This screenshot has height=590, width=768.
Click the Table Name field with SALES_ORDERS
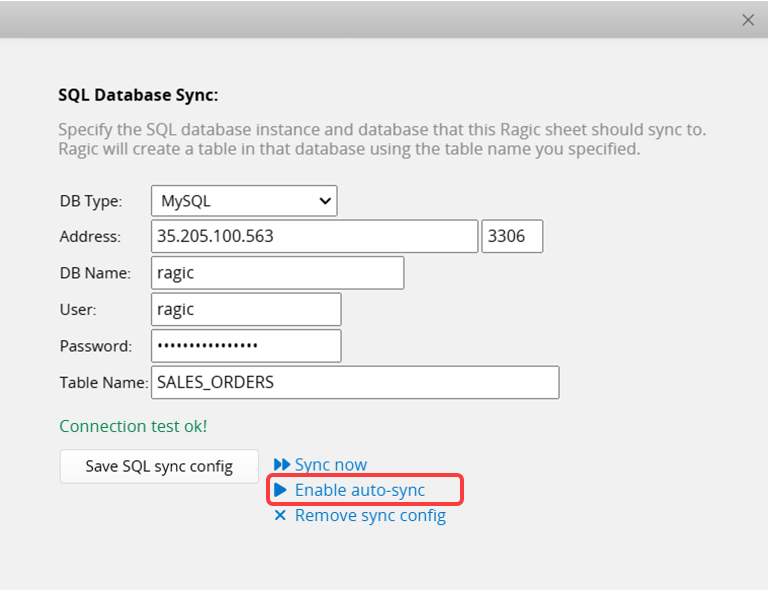click(354, 382)
